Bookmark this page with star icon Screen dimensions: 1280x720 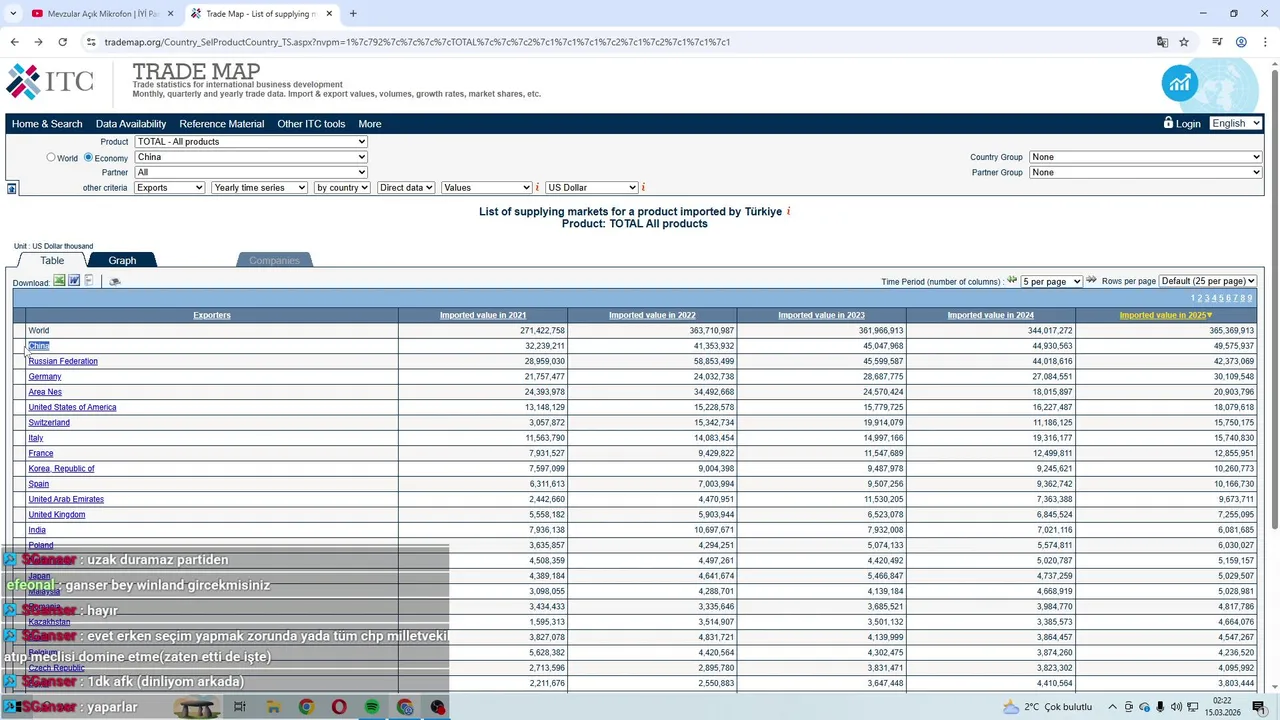(1184, 42)
